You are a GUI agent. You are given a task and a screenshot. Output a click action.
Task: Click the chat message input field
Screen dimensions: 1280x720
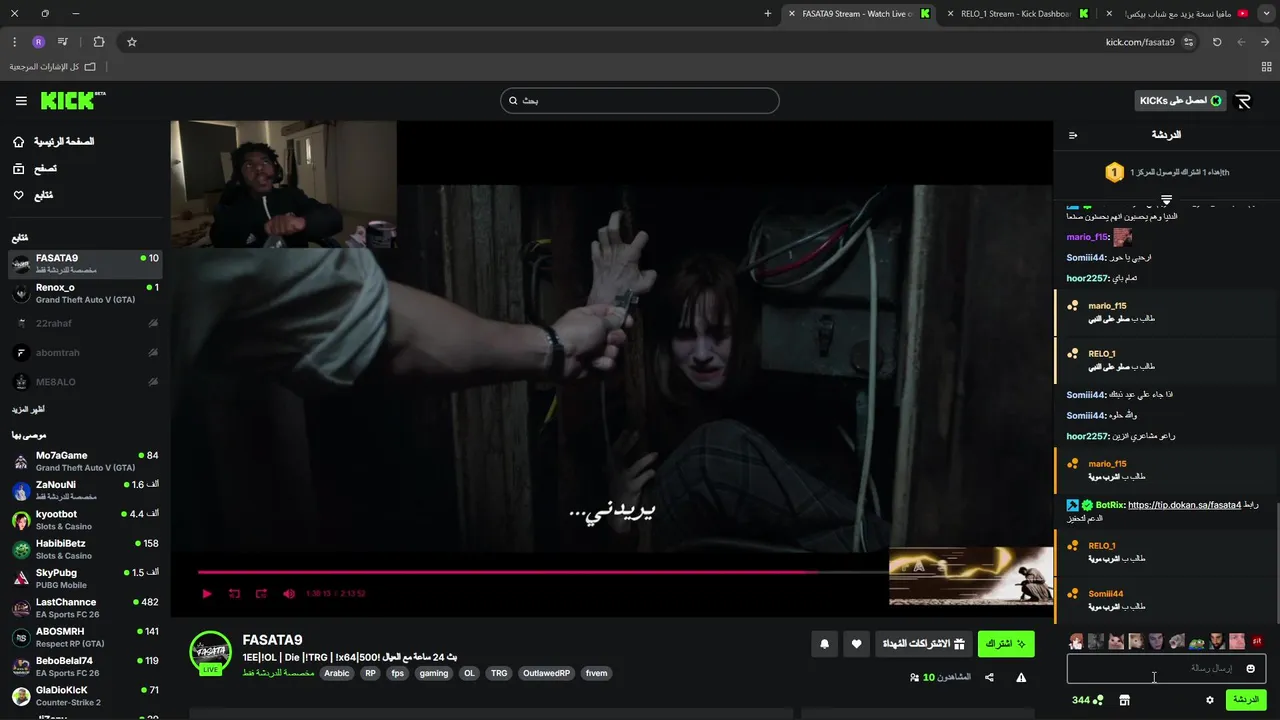point(1166,668)
